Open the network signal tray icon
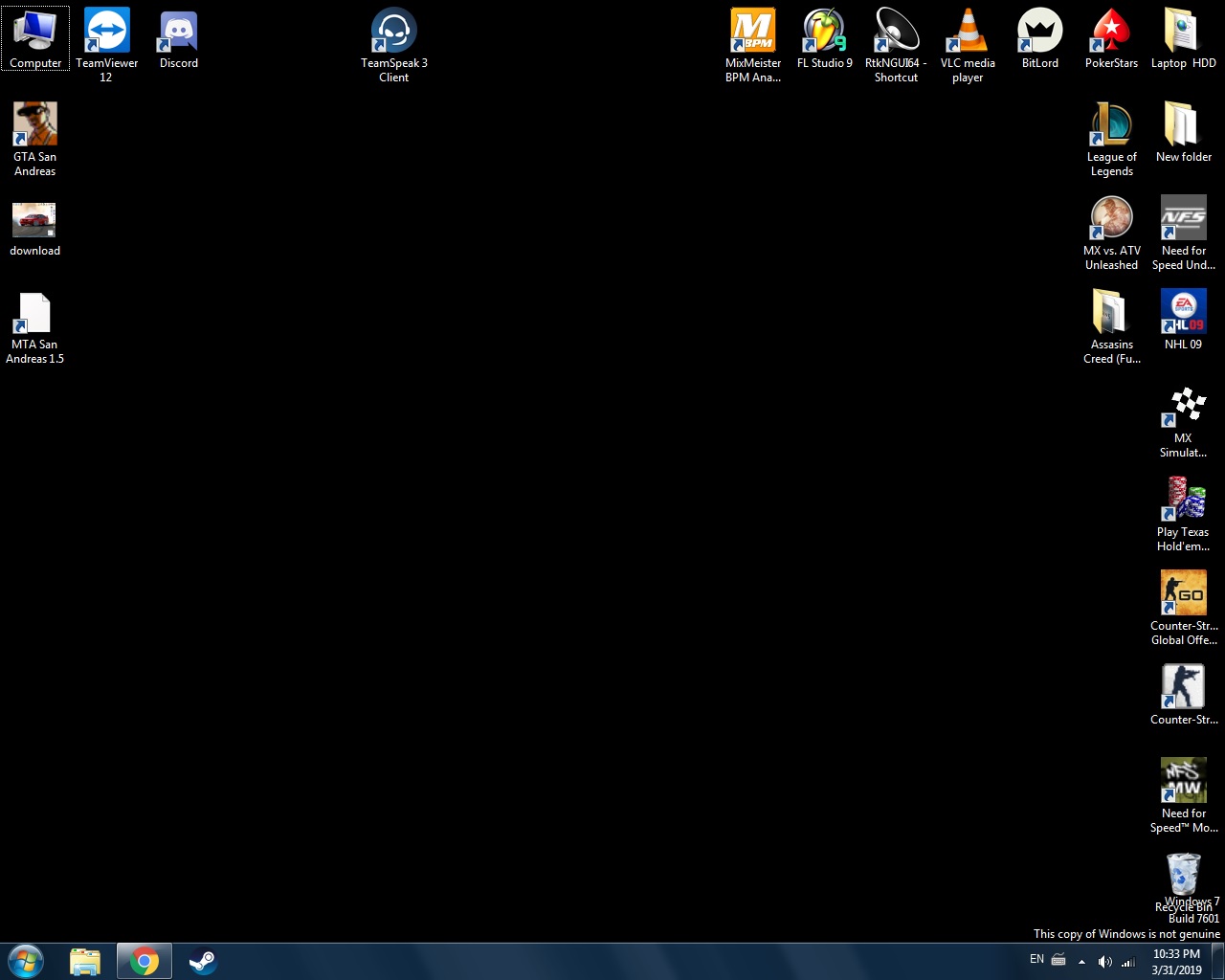 coord(1128,962)
